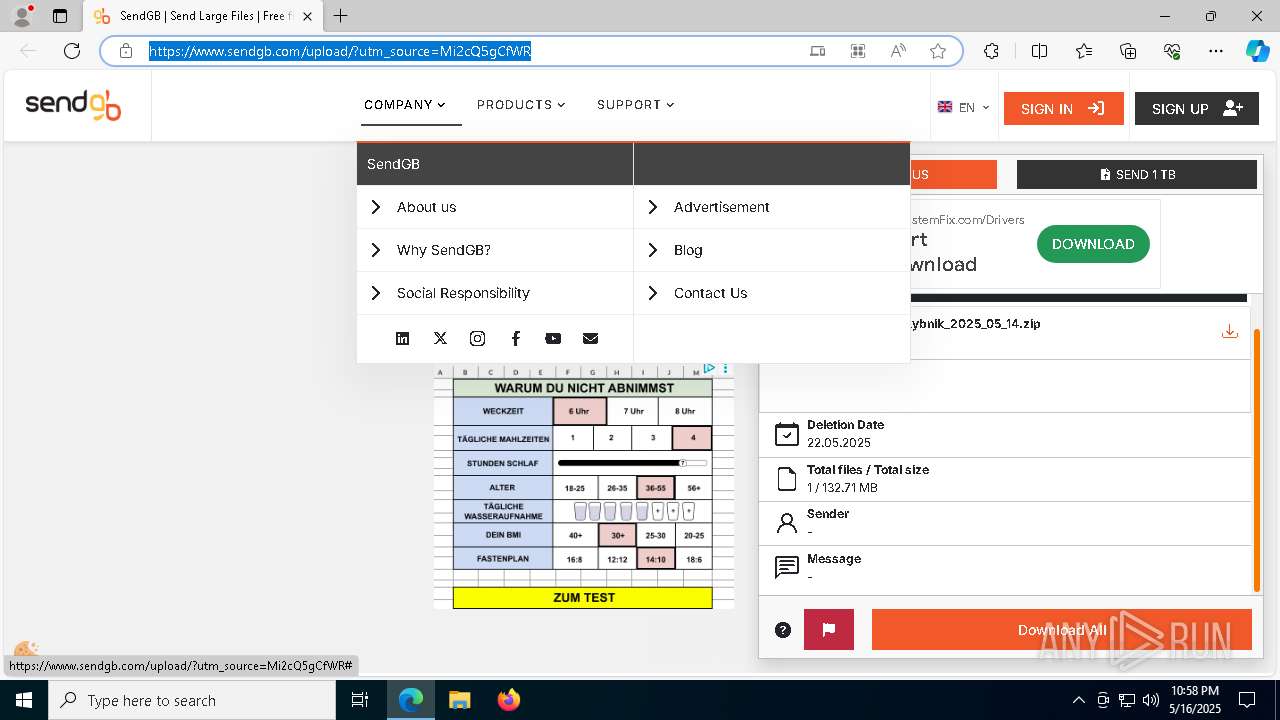This screenshot has width=1280, height=720.
Task: Open Windows Start menu
Action: click(x=24, y=700)
